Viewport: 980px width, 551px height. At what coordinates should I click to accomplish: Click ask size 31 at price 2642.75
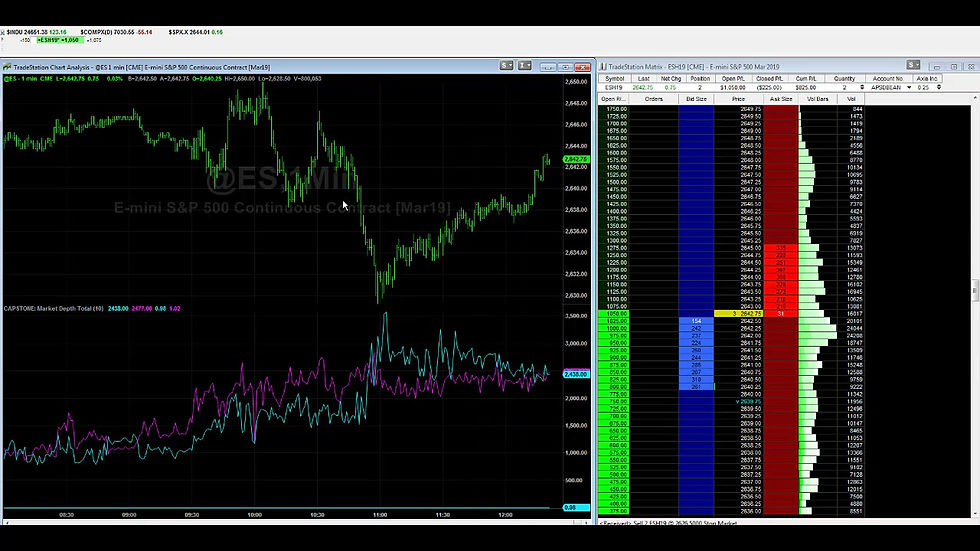tap(781, 314)
